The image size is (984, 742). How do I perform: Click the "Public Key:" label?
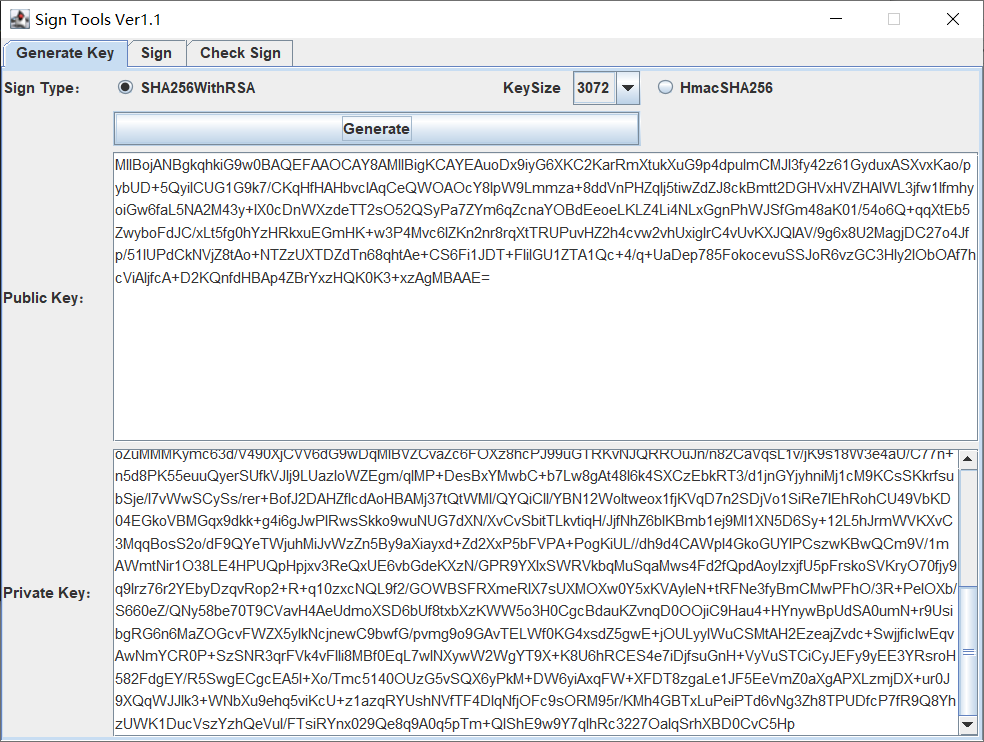[43, 298]
